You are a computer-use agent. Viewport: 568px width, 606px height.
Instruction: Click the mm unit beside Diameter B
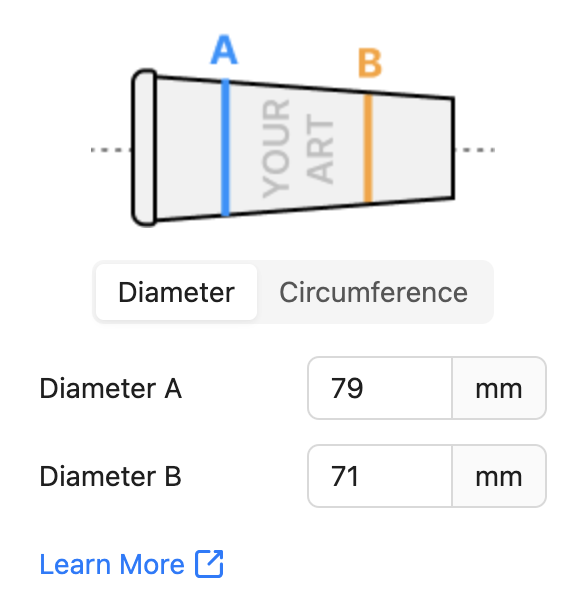[x=499, y=476]
